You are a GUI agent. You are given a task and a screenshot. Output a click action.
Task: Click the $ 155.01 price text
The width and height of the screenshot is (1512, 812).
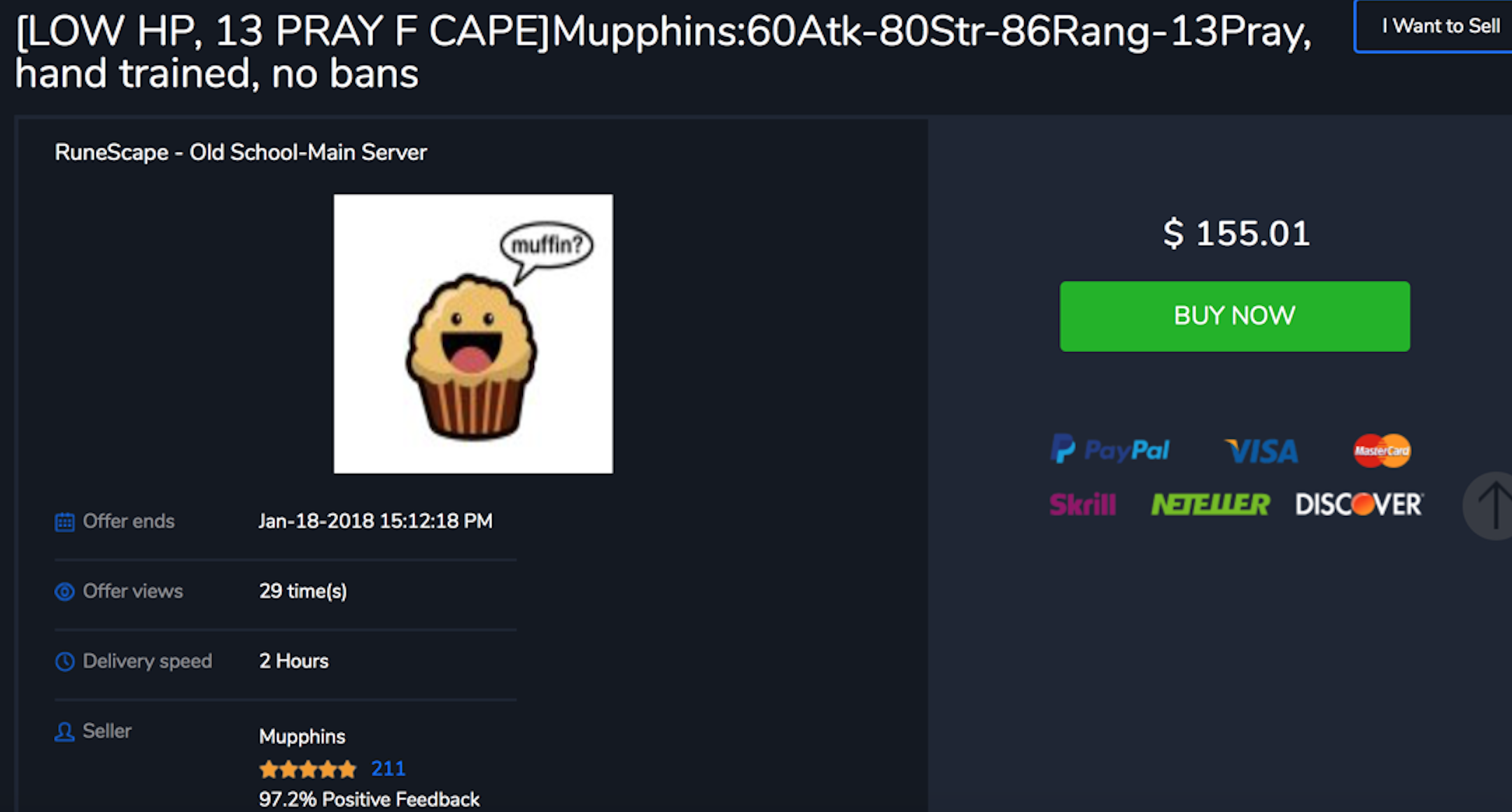[x=1235, y=233]
